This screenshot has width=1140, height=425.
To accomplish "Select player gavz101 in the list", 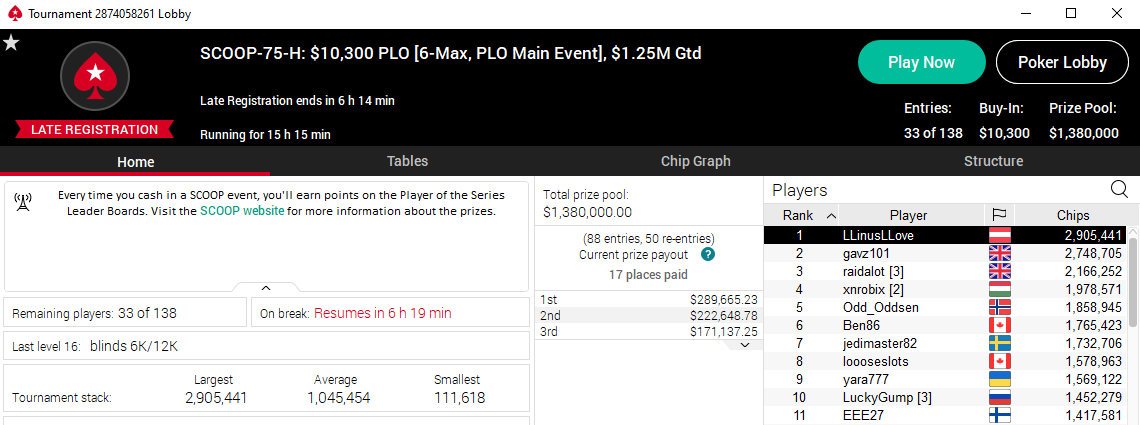I will coord(944,254).
